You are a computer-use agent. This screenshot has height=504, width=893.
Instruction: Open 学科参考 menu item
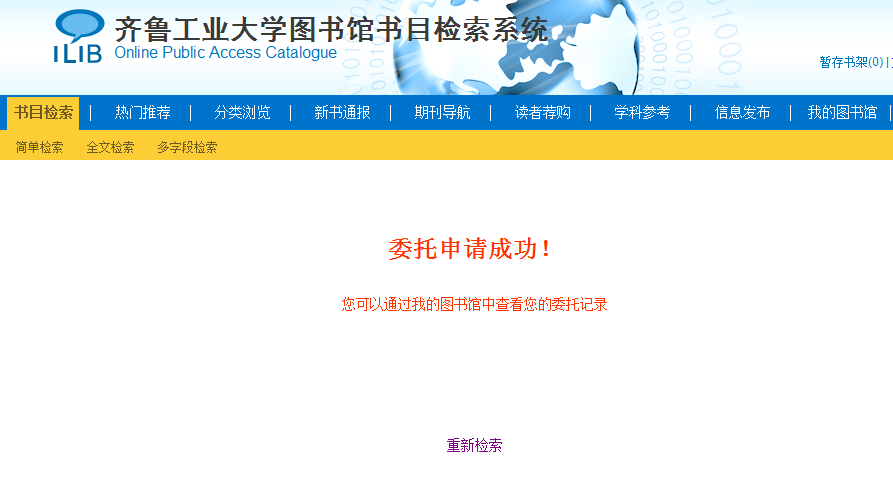point(642,113)
